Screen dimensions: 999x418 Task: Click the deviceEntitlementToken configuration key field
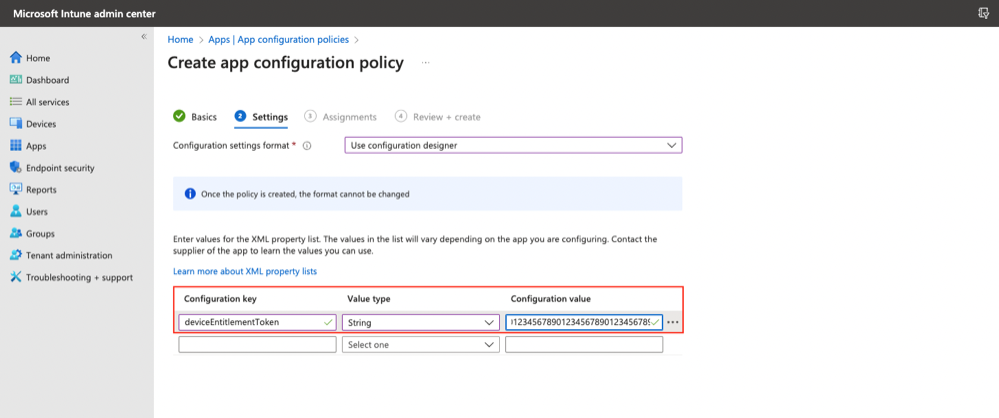point(257,322)
